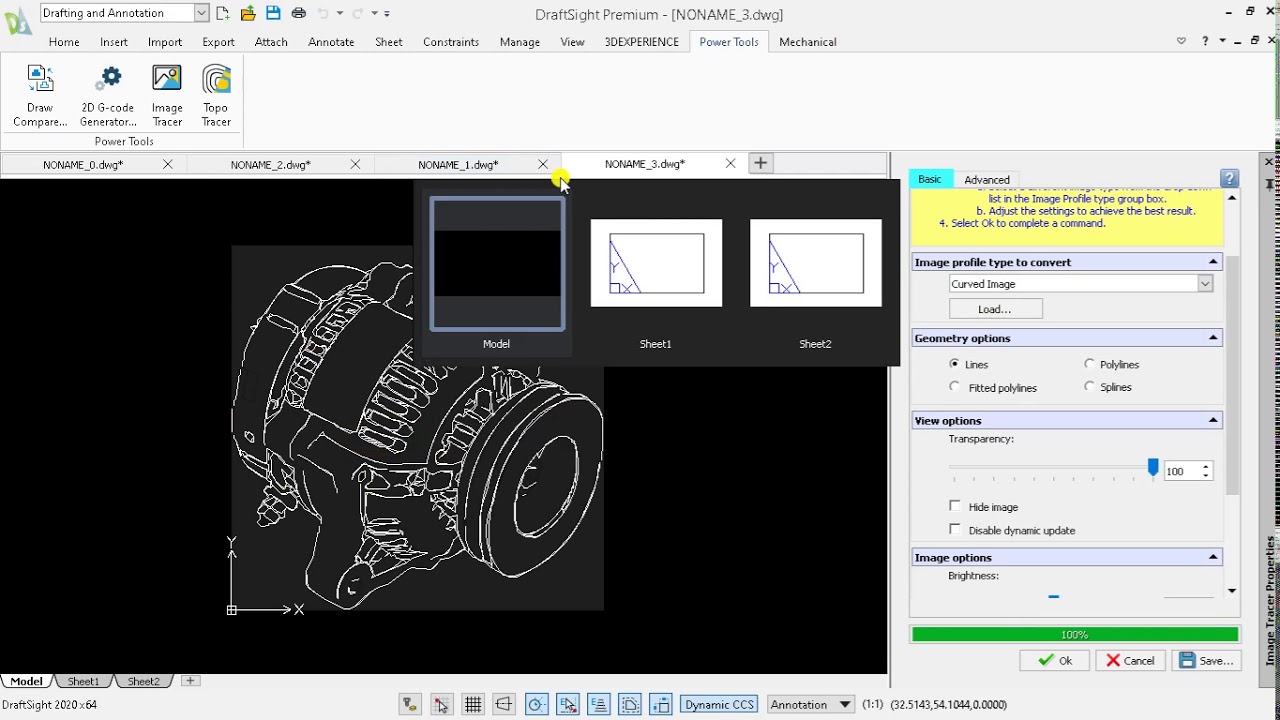Open the Home ribbon tab
The width and height of the screenshot is (1280, 720).
coord(64,42)
